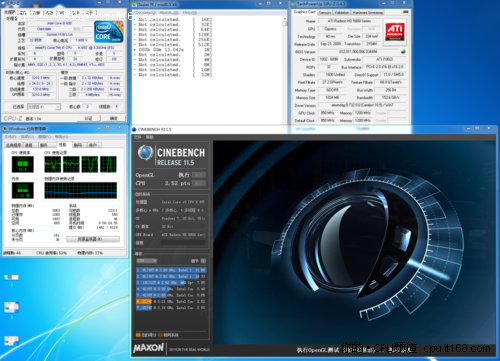The height and width of the screenshot is (361, 500).
Task: Click the Task Manager title bar icon
Action: coord(5,129)
